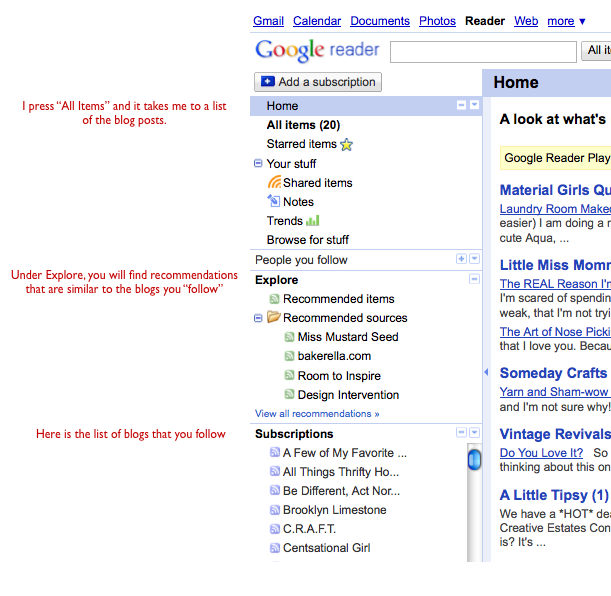
Task: Open Web from the top bar
Action: click(x=526, y=21)
